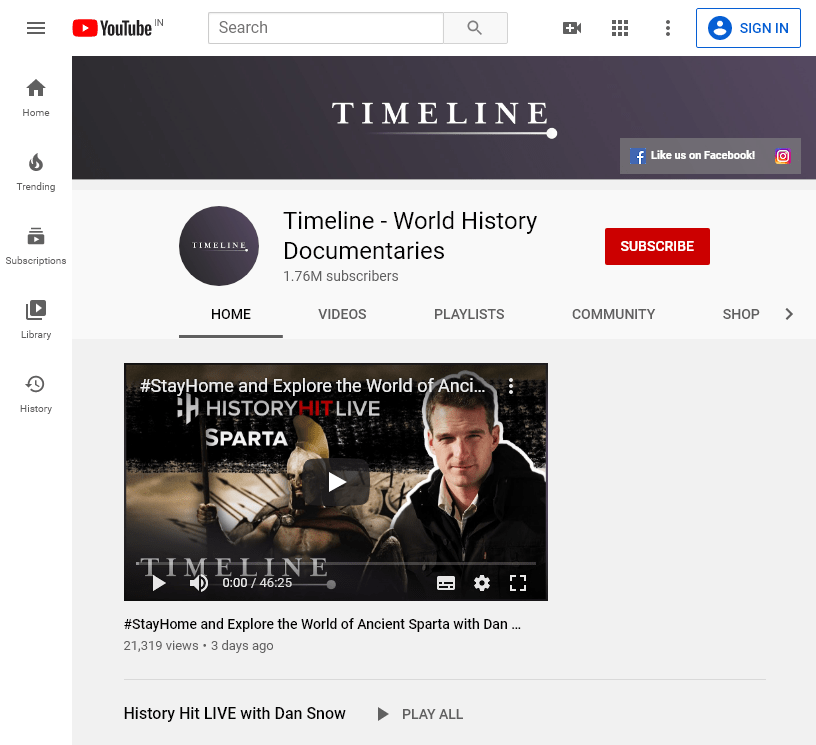The height and width of the screenshot is (745, 816).
Task: Open the hamburger guide menu
Action: coord(36,28)
